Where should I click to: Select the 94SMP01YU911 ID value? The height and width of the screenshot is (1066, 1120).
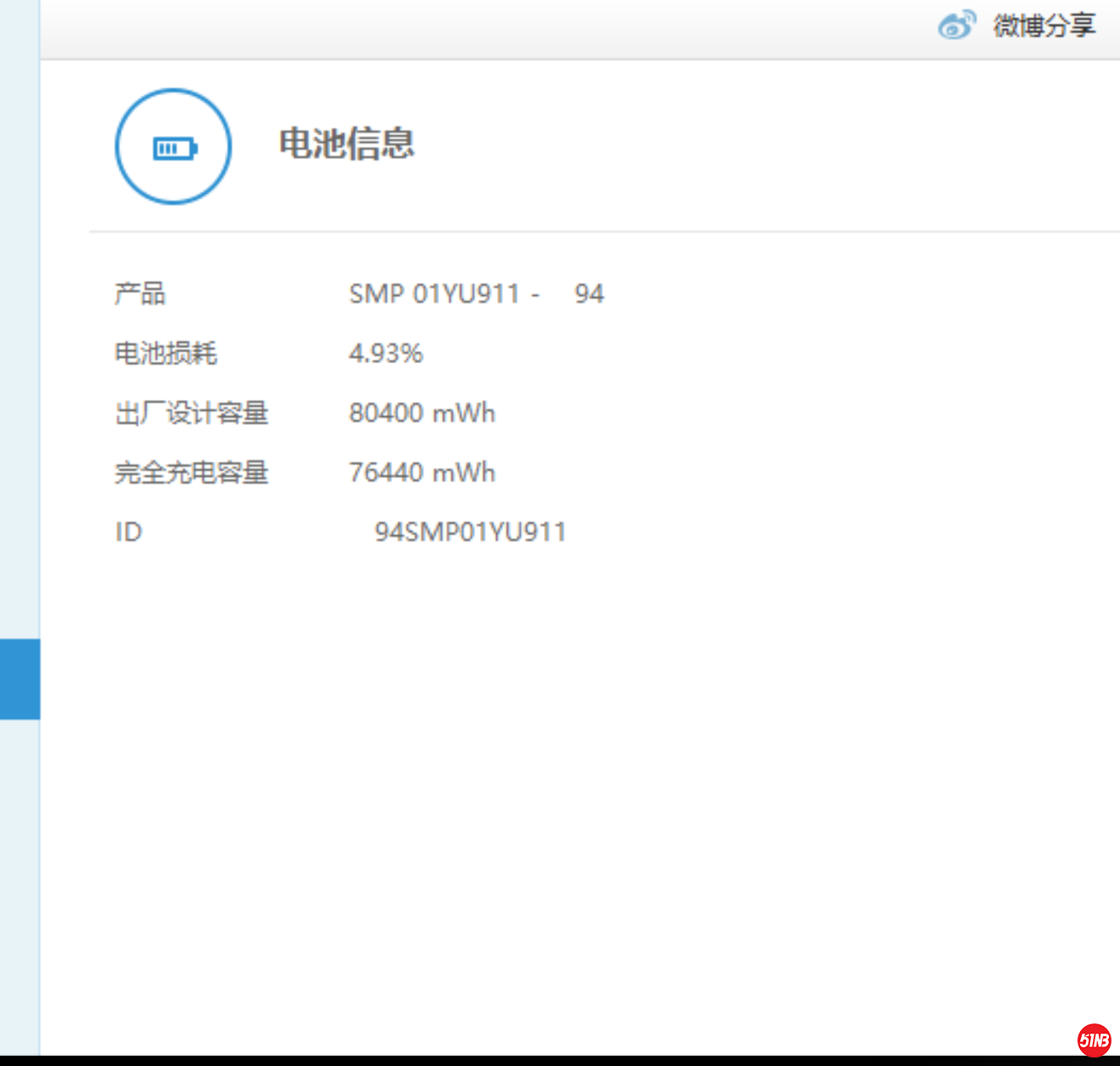pyautogui.click(x=470, y=533)
